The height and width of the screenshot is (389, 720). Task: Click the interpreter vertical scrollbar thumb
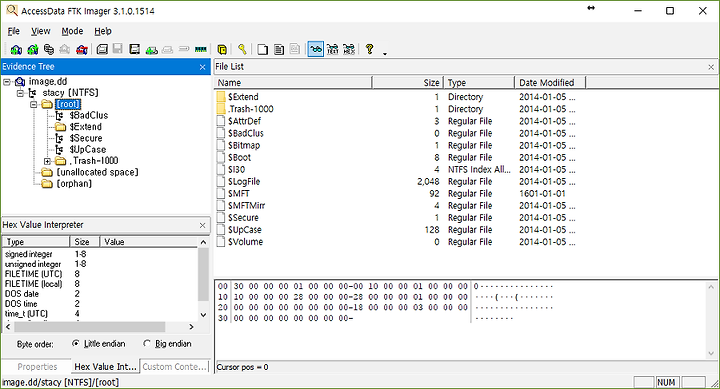click(x=203, y=275)
